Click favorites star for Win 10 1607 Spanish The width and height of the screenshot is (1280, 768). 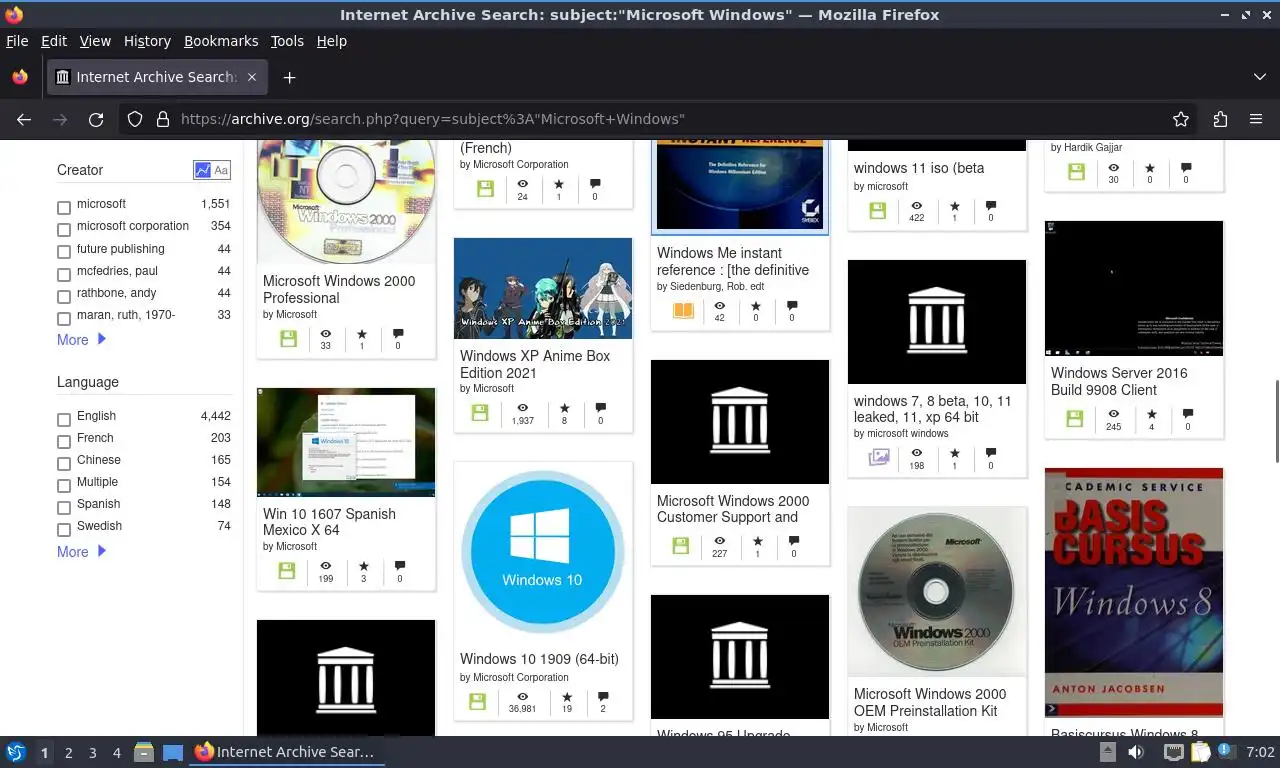tap(364, 566)
